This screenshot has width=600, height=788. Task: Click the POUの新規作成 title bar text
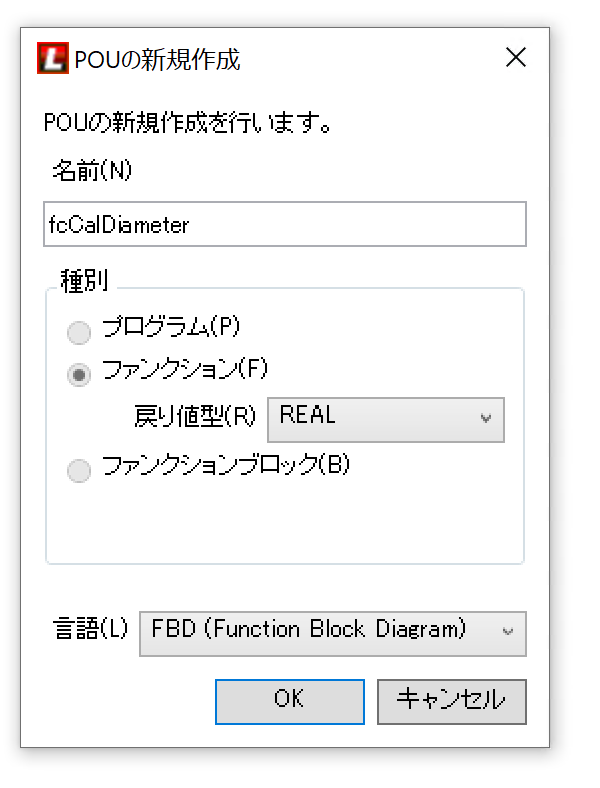157,59
